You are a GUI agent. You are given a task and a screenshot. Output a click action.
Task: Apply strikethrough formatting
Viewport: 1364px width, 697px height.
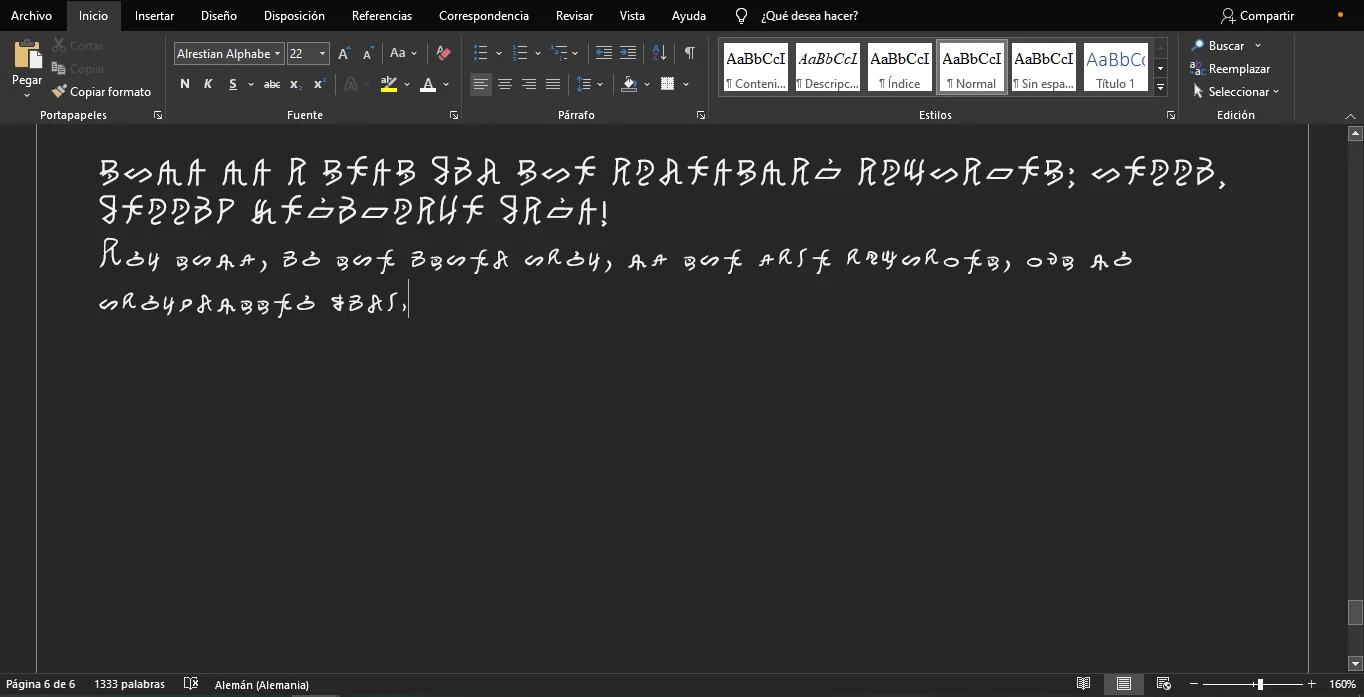(x=272, y=85)
